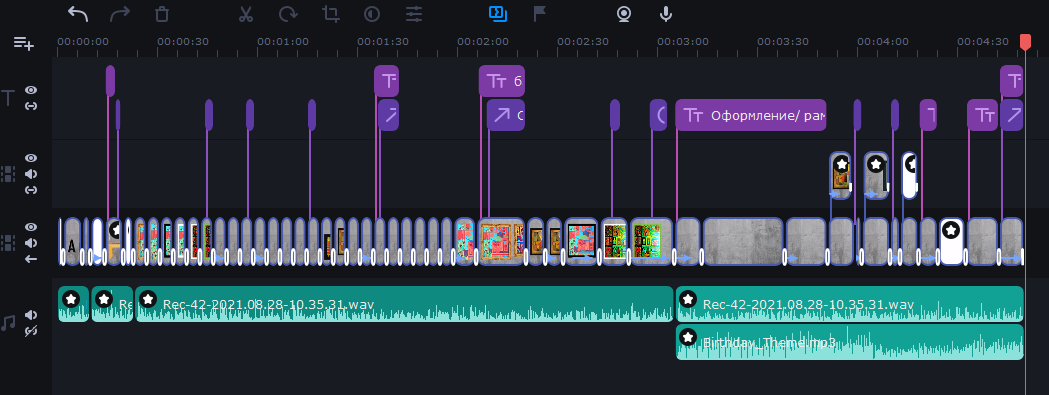This screenshot has height=395, width=1049.
Task: Start webcam recording
Action: tap(624, 13)
